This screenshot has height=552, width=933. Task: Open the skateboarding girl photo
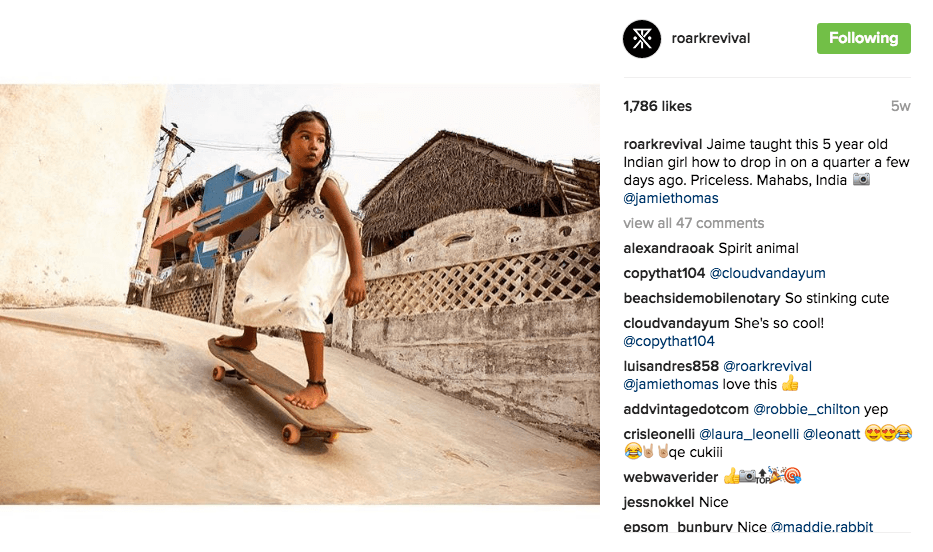click(x=300, y=294)
